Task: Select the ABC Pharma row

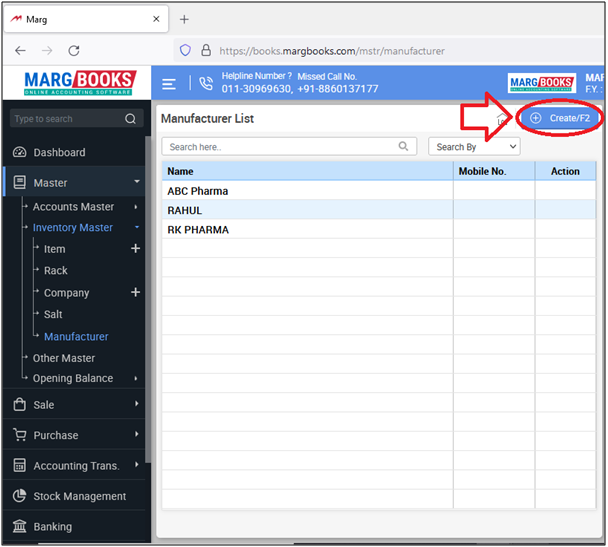Action: [x=379, y=191]
